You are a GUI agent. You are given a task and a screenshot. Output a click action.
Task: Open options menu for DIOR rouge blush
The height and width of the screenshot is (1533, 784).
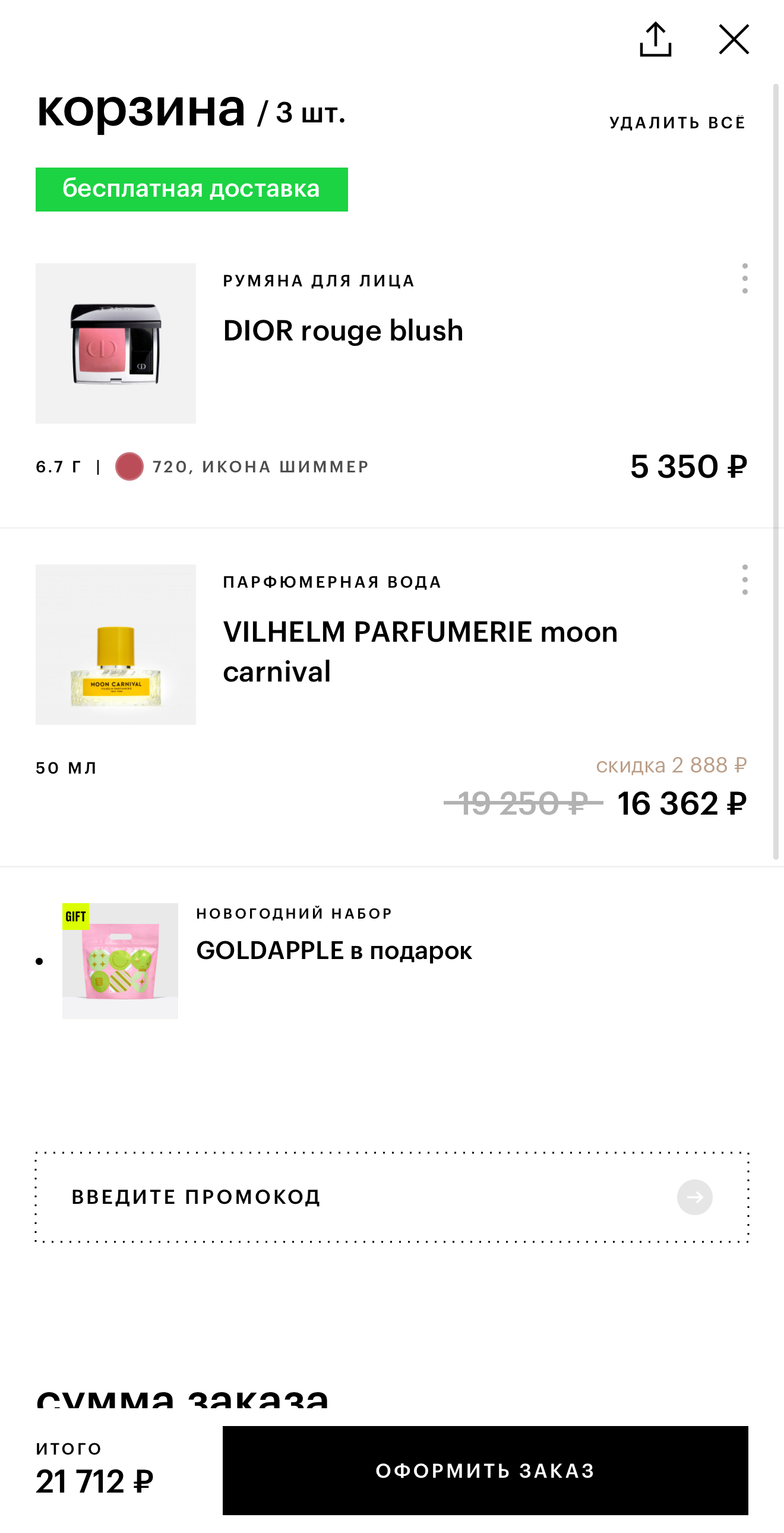pos(744,279)
